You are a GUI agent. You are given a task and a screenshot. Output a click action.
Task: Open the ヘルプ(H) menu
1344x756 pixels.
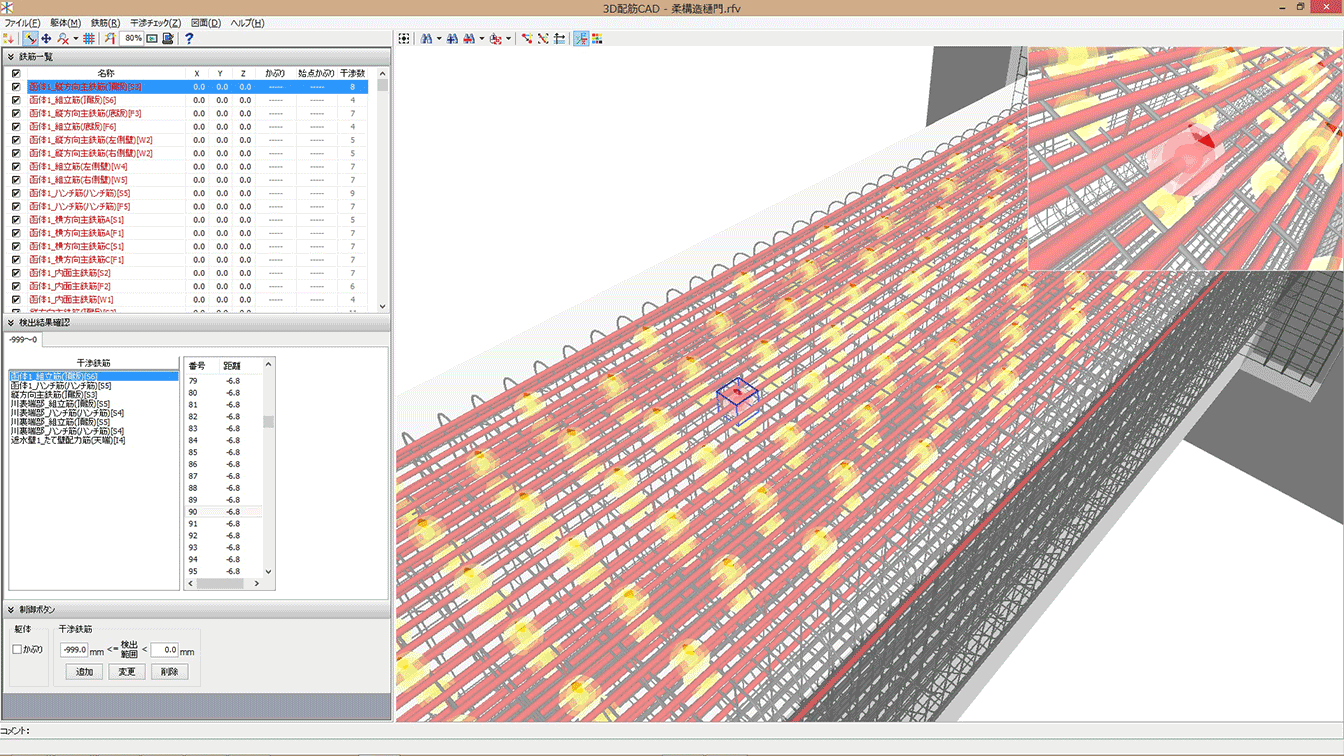(247, 22)
